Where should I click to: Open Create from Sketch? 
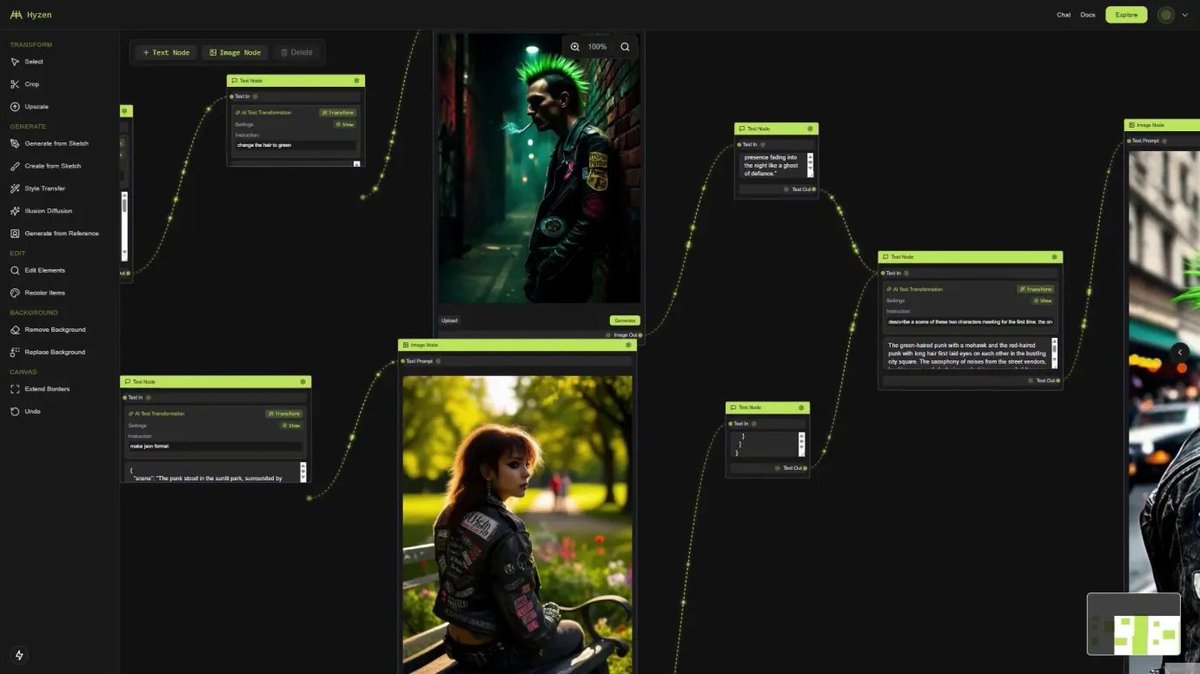(x=46, y=166)
